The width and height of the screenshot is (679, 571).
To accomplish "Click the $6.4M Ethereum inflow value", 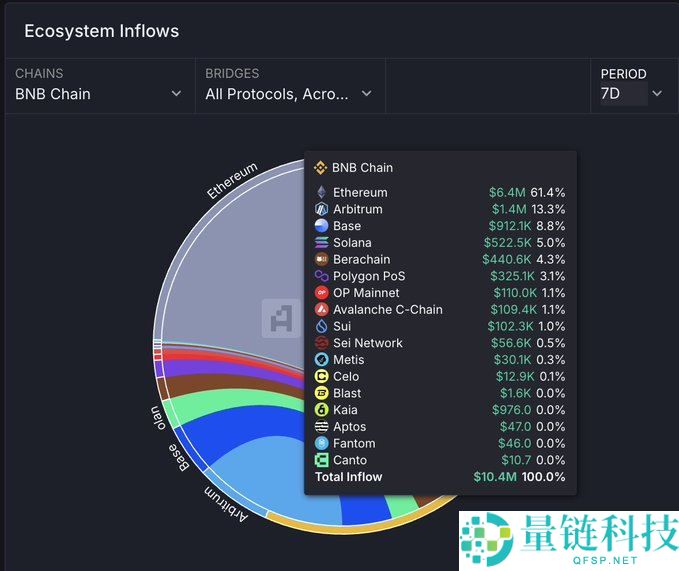I will coord(507,193).
